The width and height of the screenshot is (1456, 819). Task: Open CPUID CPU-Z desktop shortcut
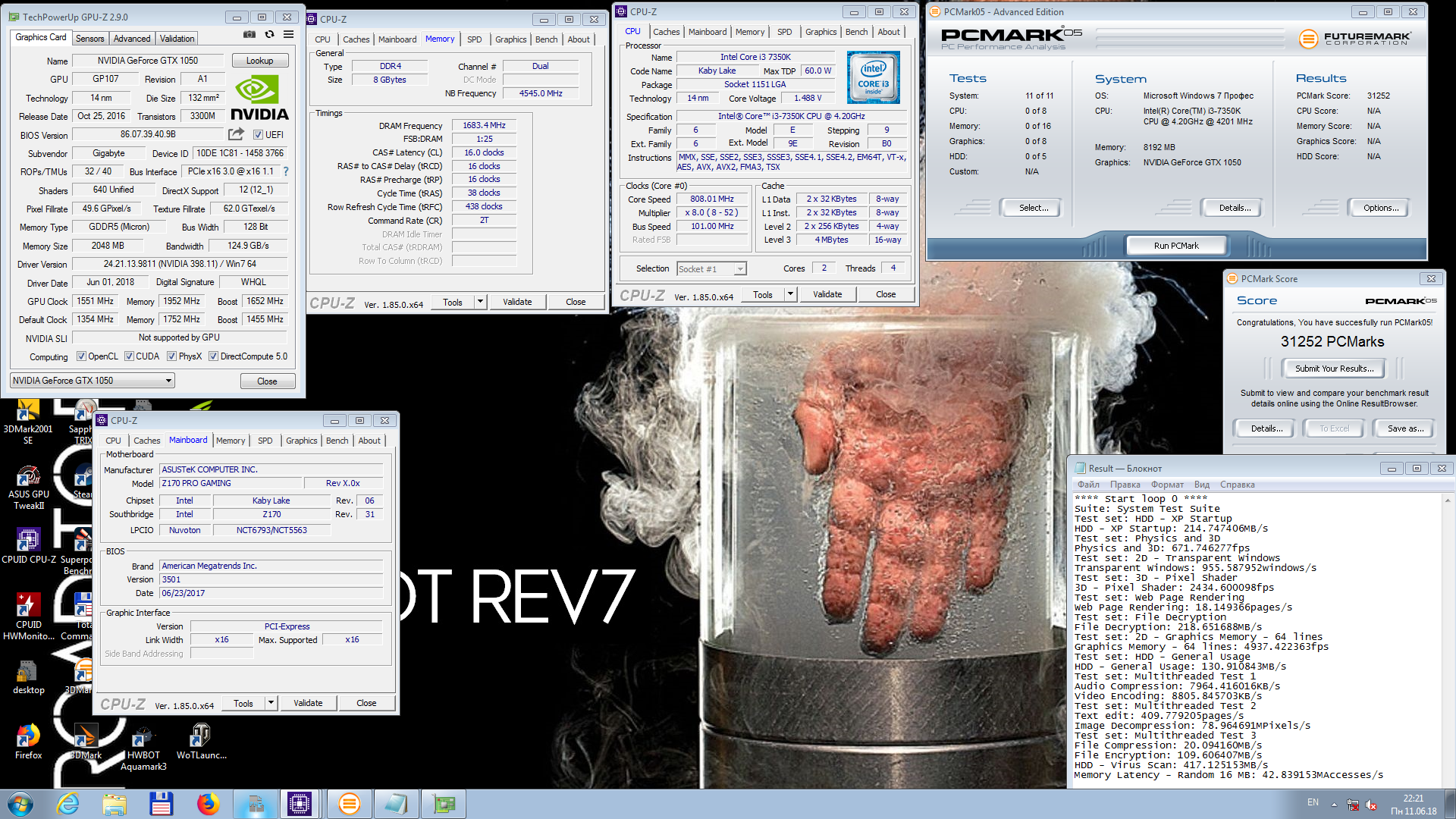[29, 546]
